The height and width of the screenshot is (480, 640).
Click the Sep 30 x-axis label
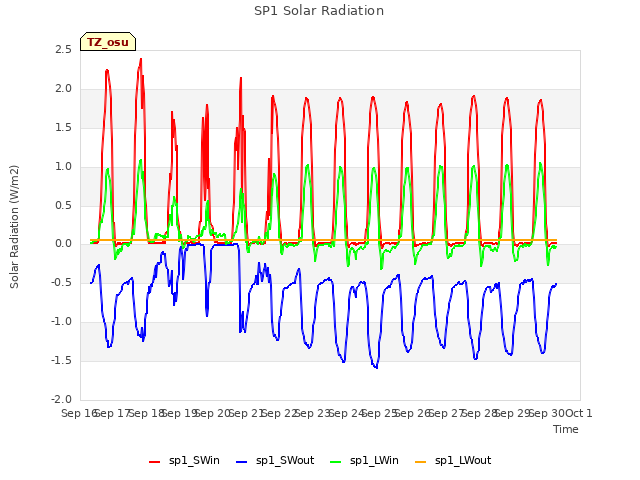point(546,413)
